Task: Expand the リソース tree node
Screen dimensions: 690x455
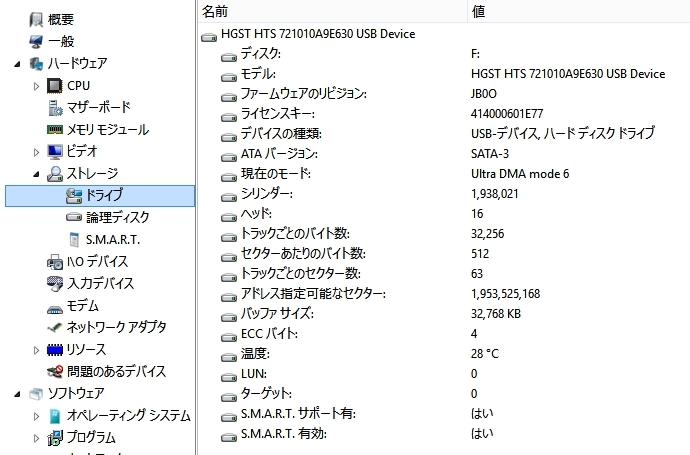Action: point(37,350)
